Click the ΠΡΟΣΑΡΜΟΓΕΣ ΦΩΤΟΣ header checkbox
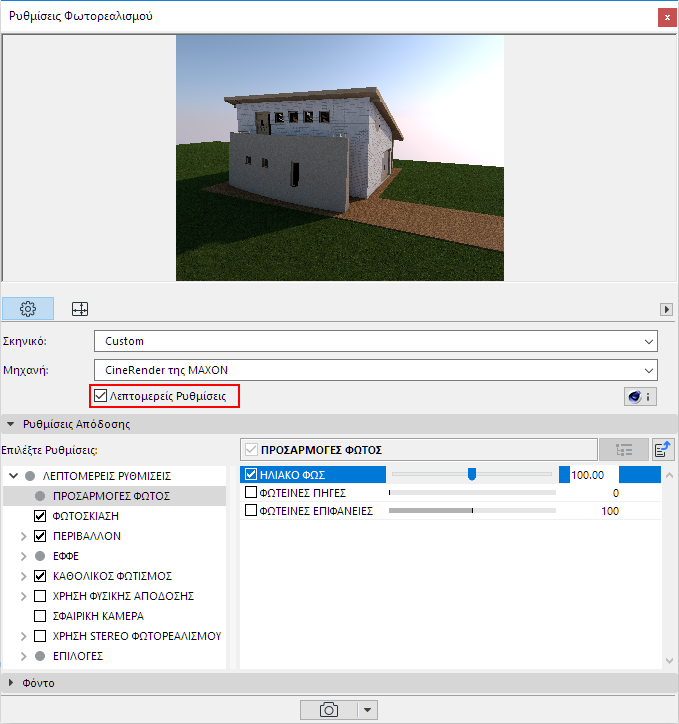 [x=251, y=449]
